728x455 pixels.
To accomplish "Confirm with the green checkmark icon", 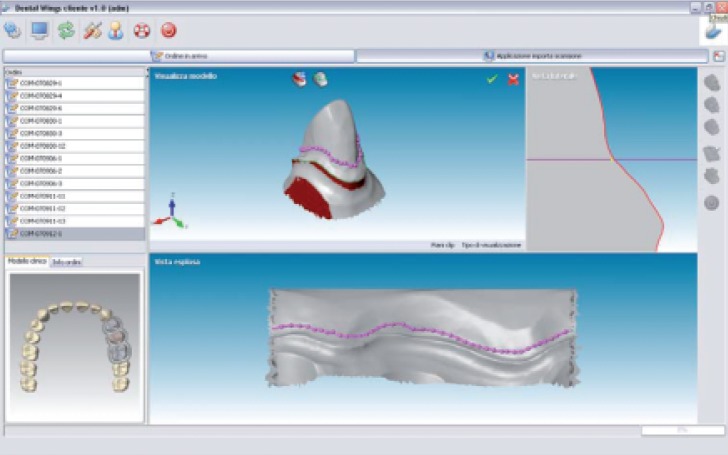I will point(492,79).
